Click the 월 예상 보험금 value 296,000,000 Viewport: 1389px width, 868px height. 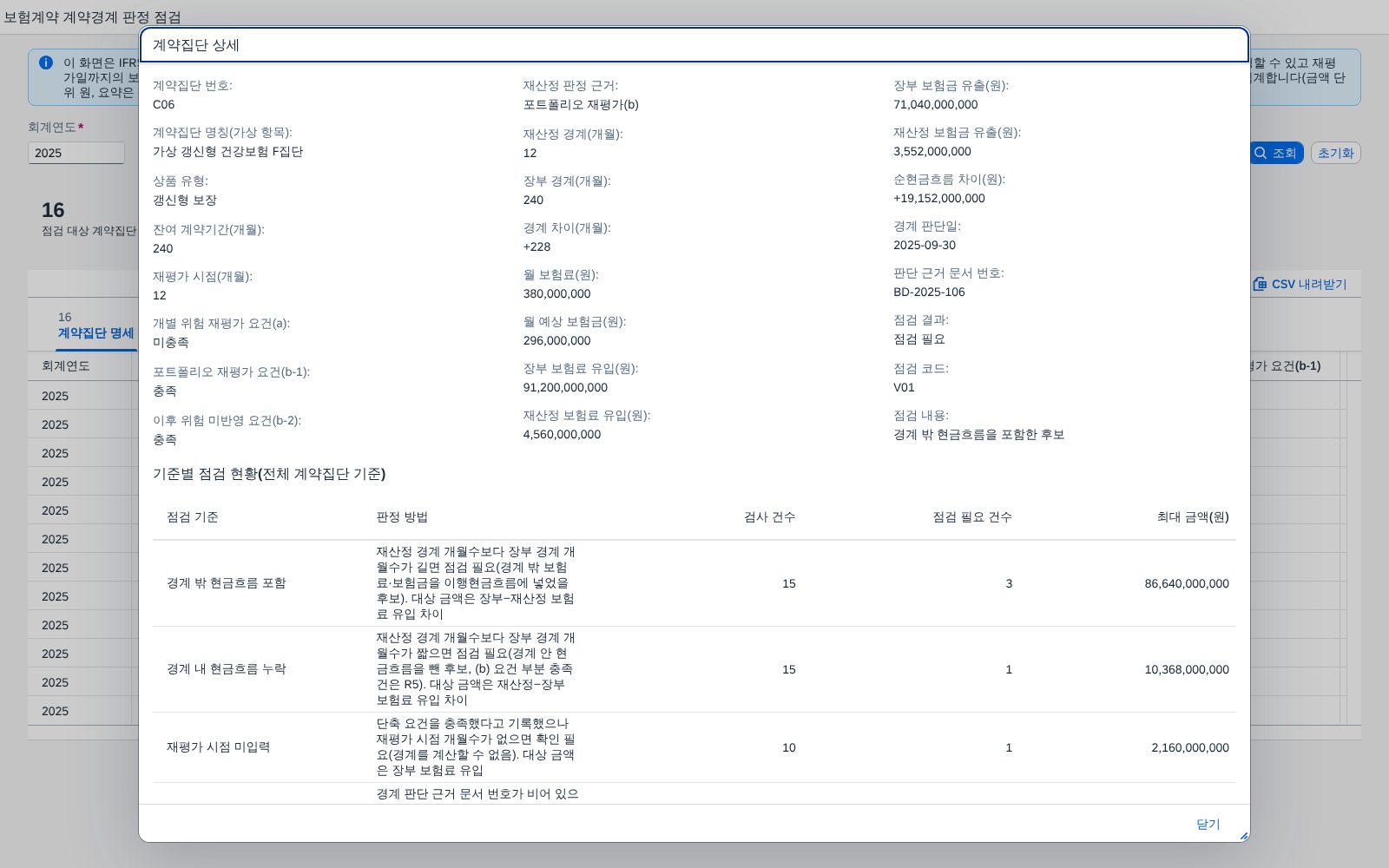tap(556, 340)
